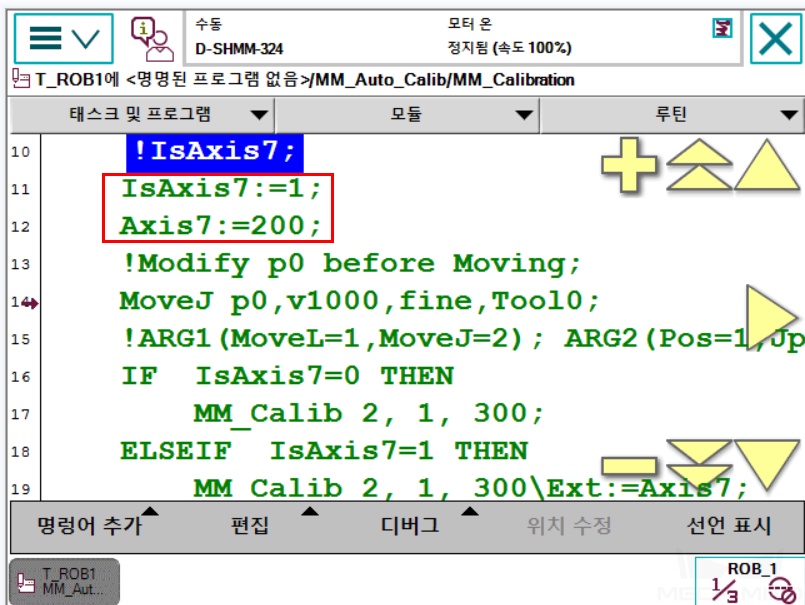Viewport: 805px width, 605px height.
Task: Select the T_ROB1 MM_Aut task tab
Action: pyautogui.click(x=65, y=581)
